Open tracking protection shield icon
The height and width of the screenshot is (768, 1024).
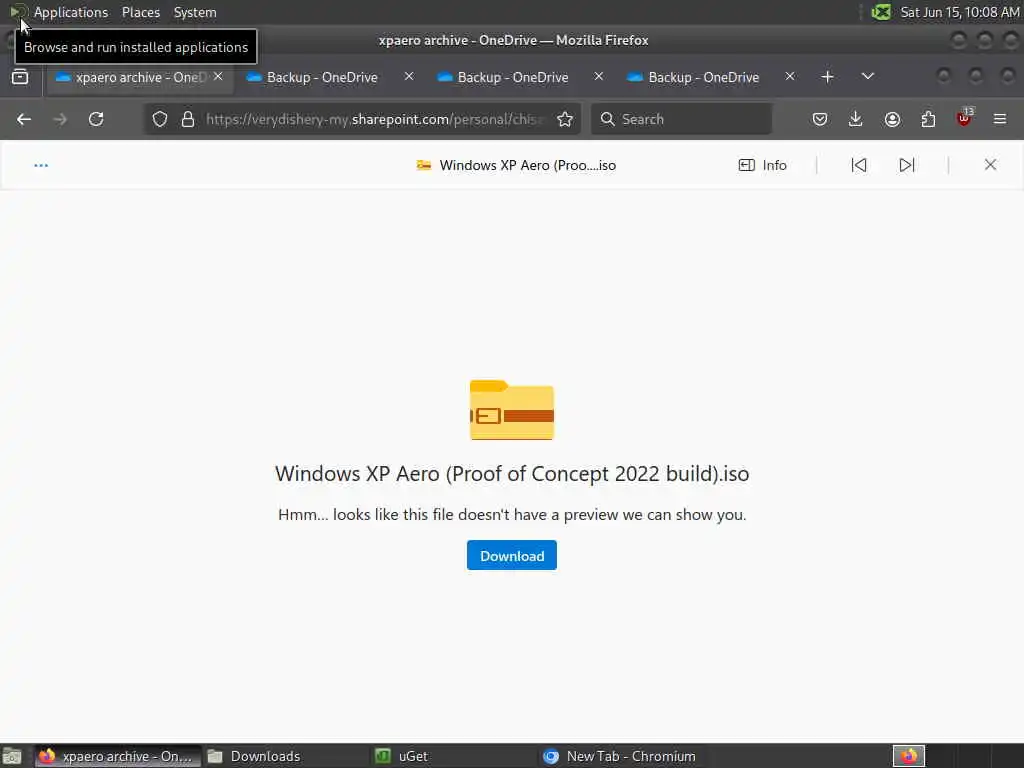[160, 119]
